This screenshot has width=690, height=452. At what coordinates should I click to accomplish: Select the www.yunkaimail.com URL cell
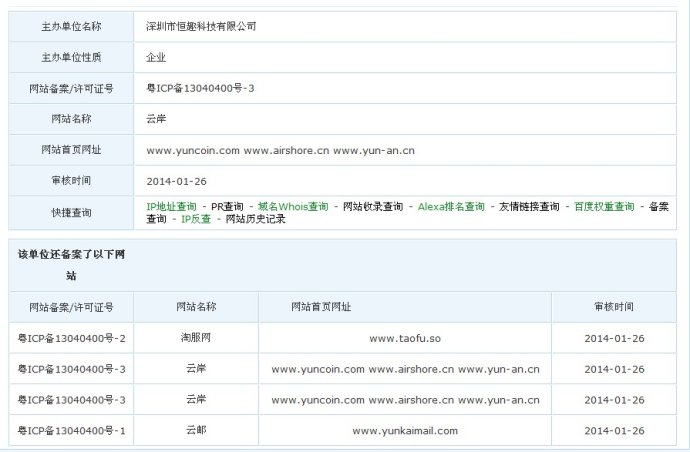click(405, 430)
